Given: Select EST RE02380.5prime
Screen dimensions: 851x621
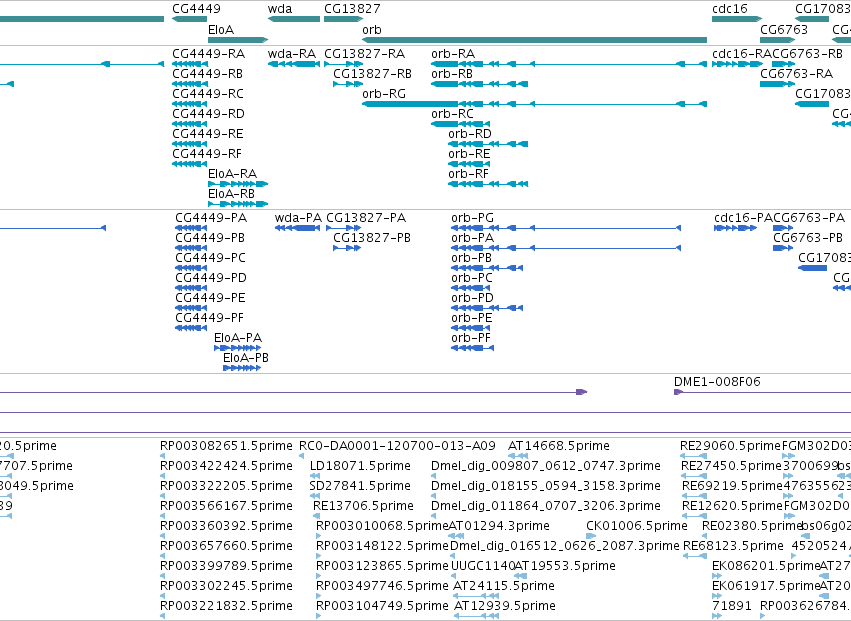Looking at the screenshot, I should click(x=752, y=527).
